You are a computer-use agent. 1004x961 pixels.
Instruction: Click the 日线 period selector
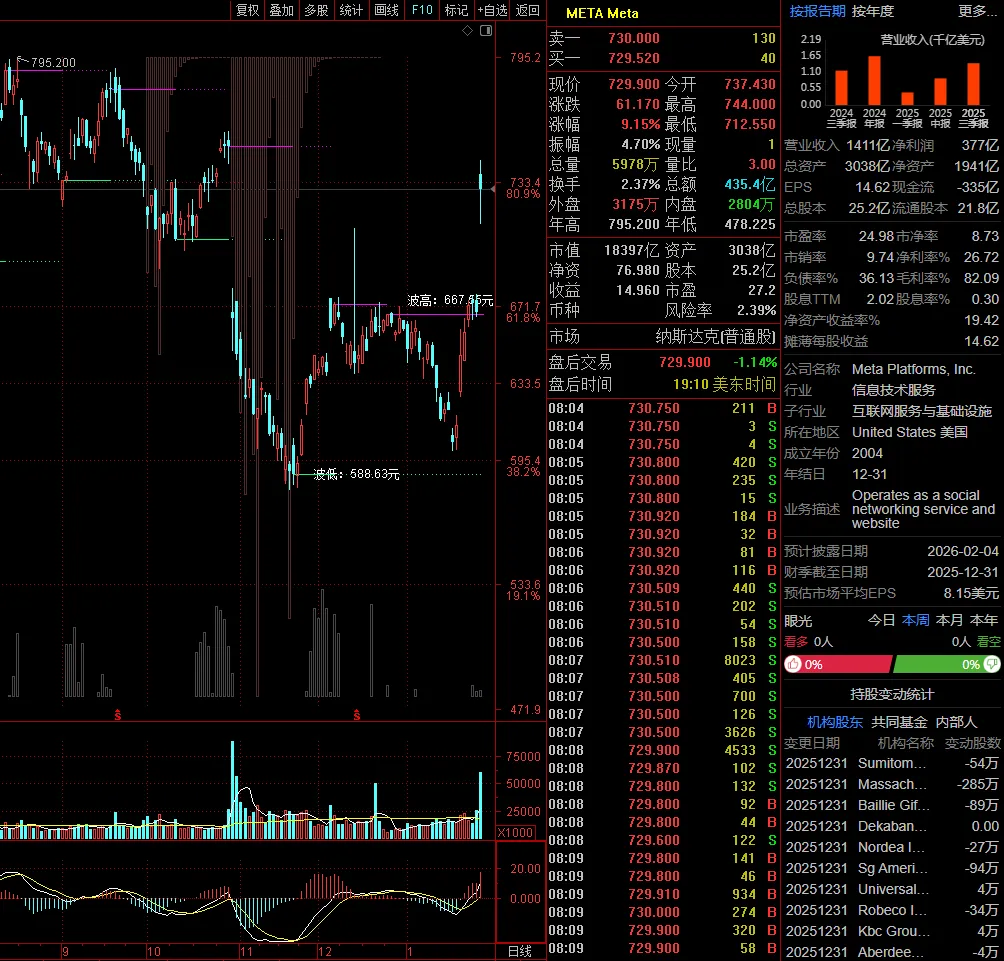click(x=520, y=951)
